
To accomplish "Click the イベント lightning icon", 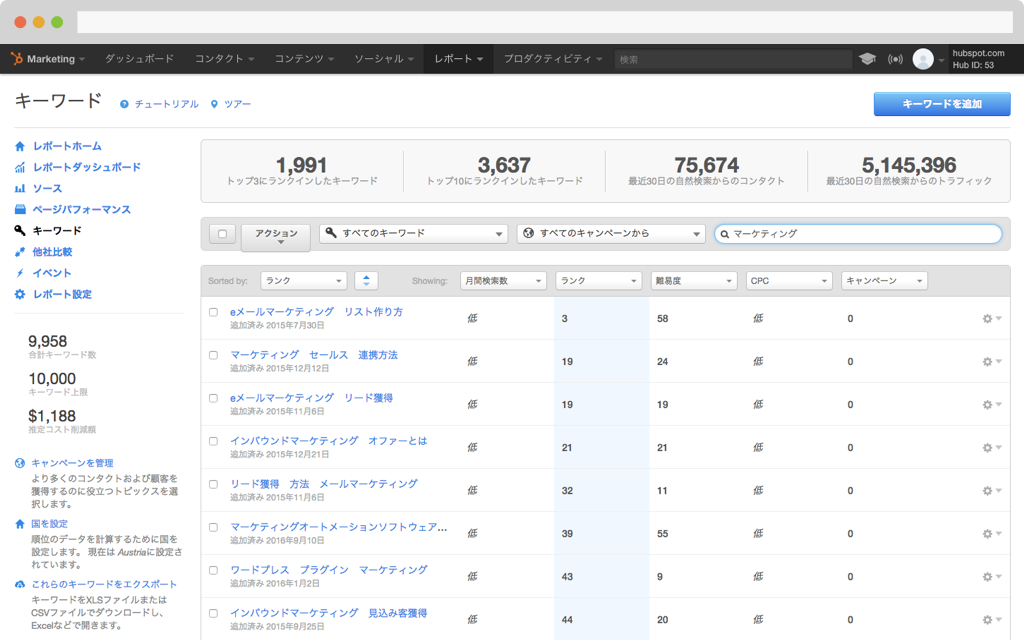I will (20, 273).
